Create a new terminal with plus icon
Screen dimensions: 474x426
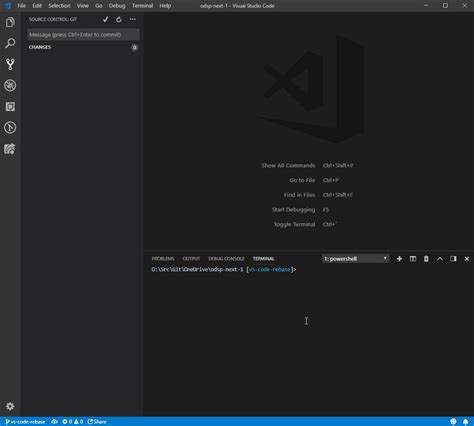point(399,259)
